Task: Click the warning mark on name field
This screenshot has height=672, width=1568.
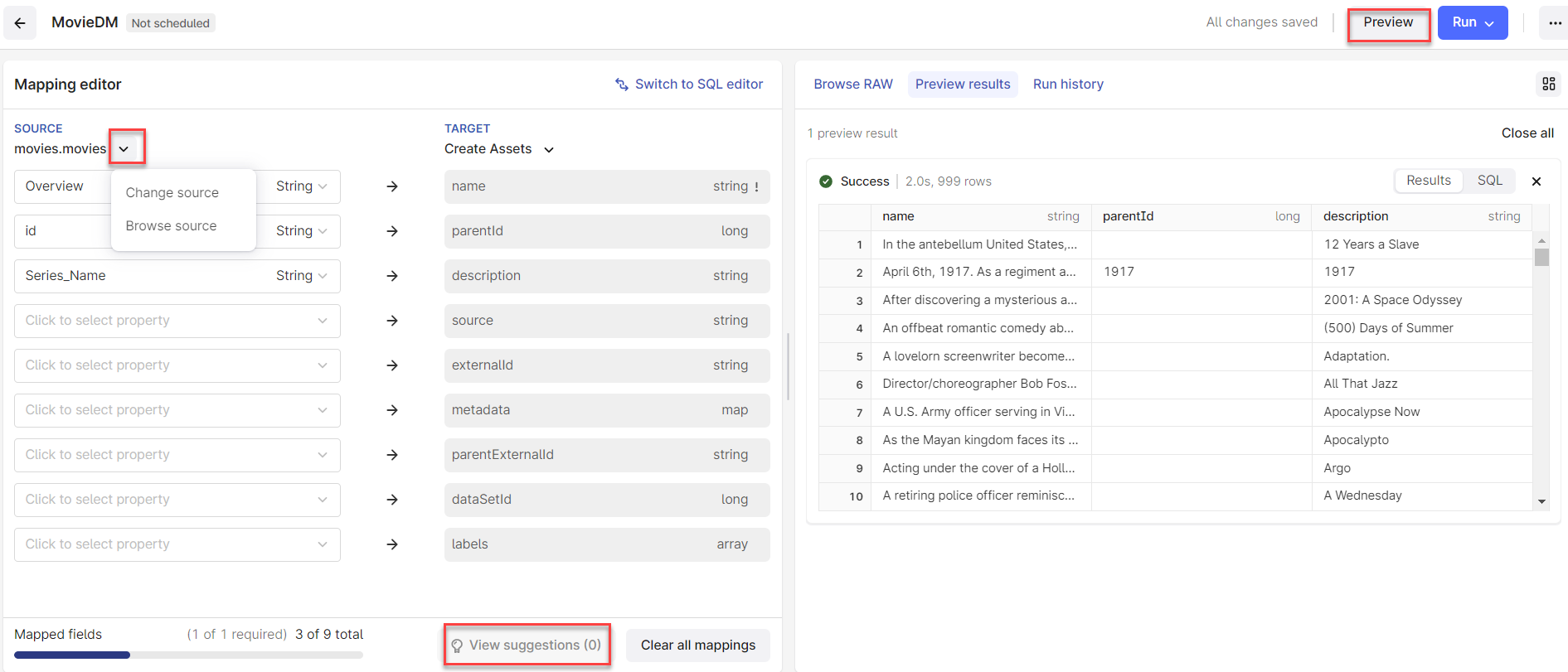Action: (756, 187)
